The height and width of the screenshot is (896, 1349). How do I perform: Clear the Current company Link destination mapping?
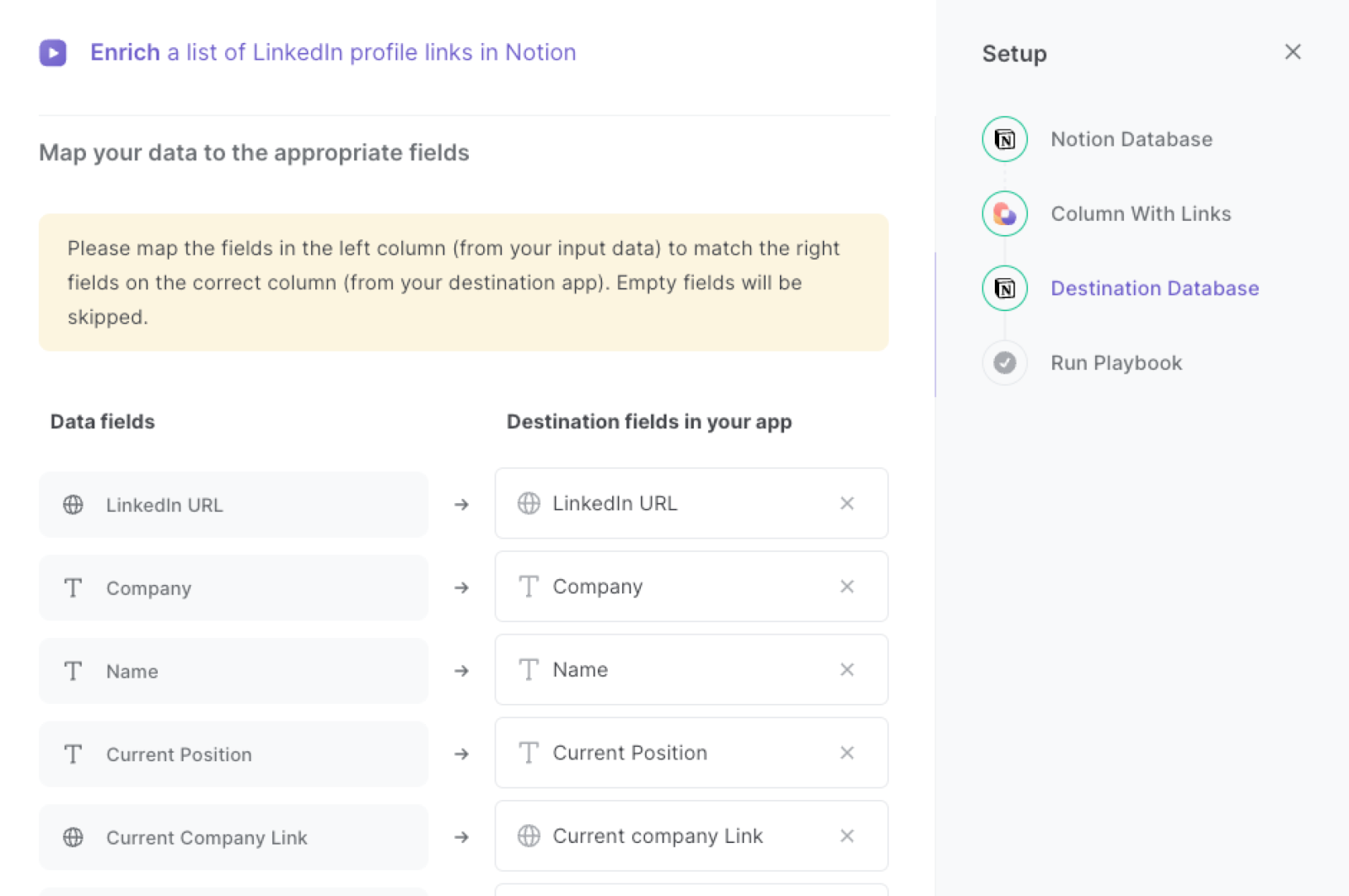pos(847,836)
